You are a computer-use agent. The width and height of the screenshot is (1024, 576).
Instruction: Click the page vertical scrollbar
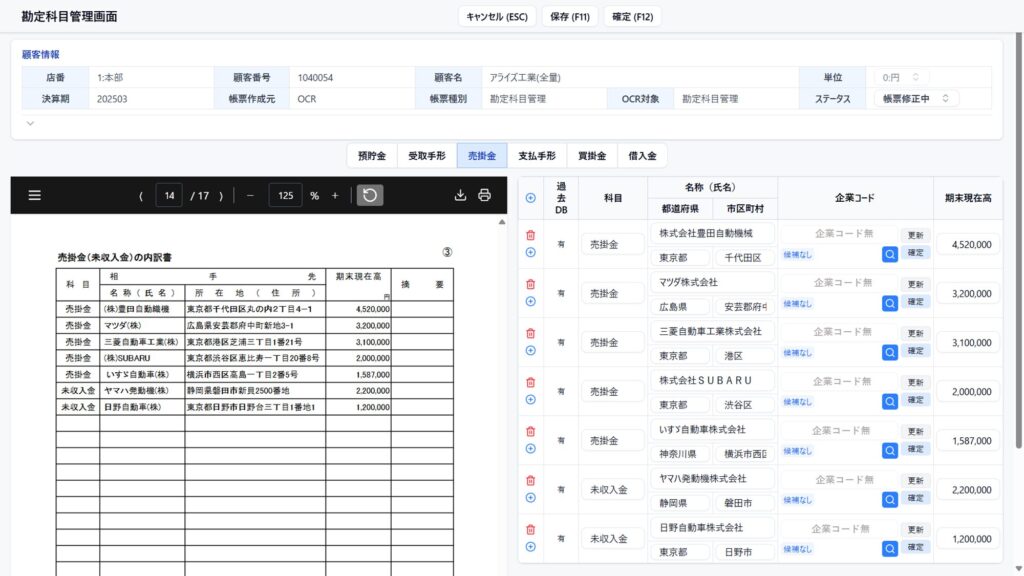1018,242
